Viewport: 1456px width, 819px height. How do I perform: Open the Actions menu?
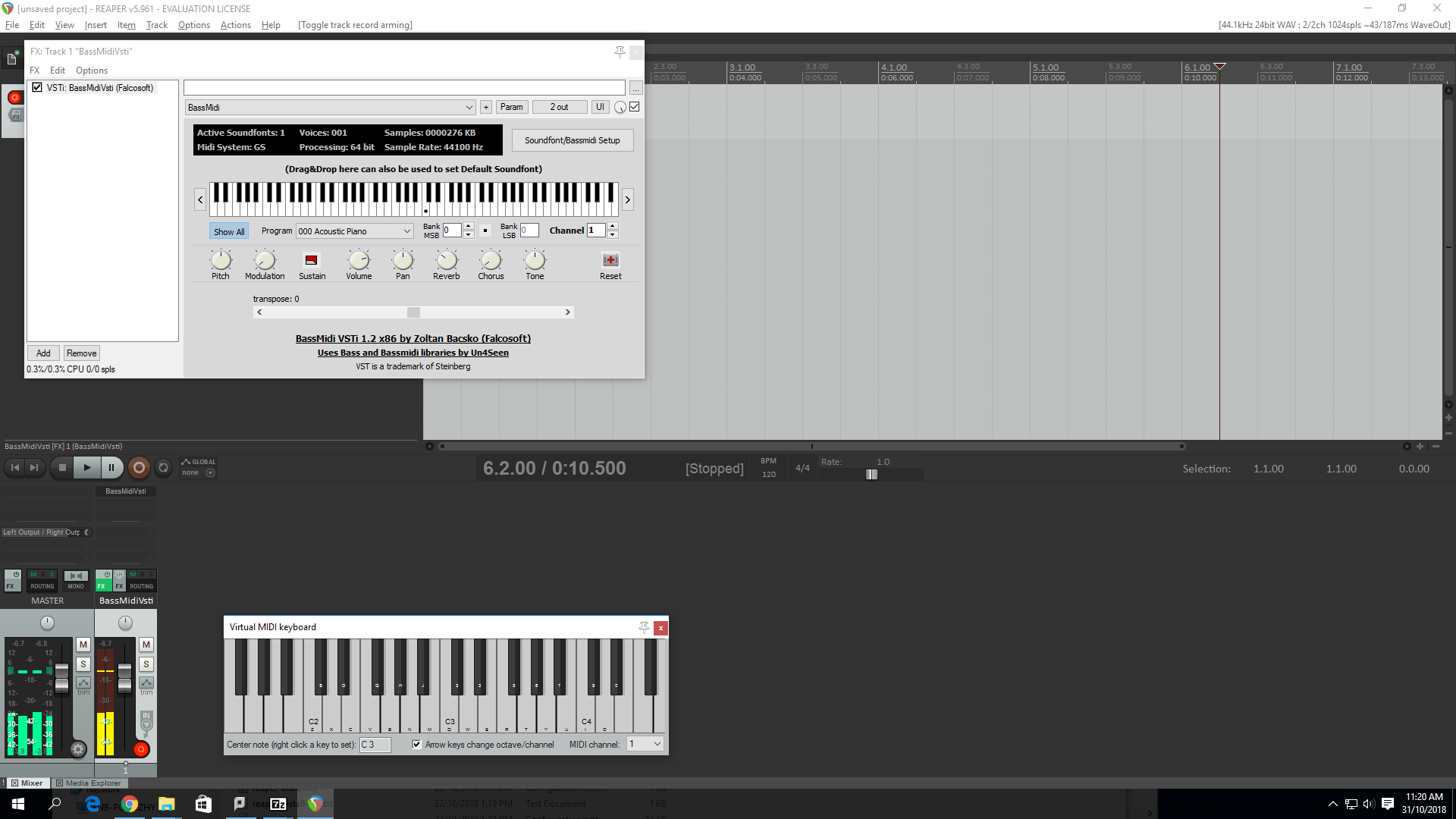click(x=236, y=25)
